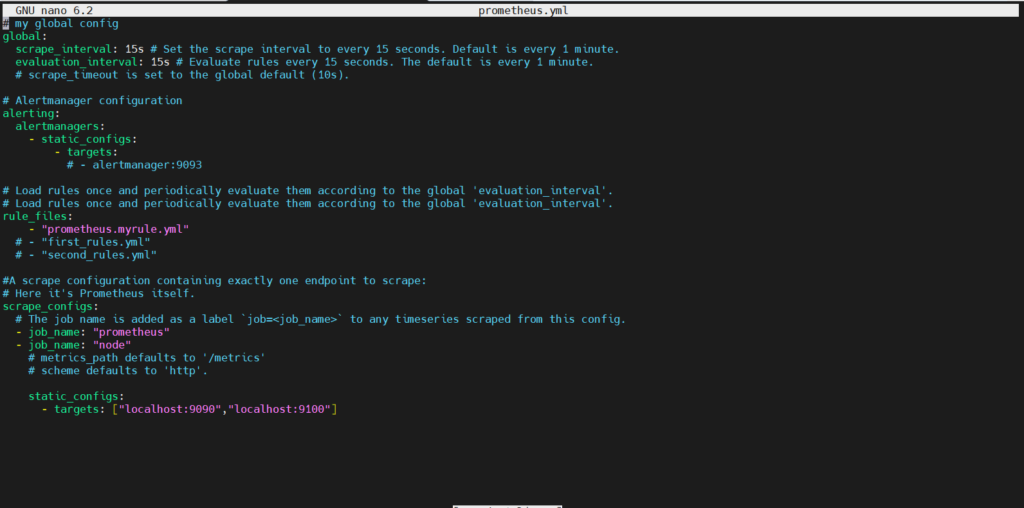Image resolution: width=1024 pixels, height=508 pixels.
Task: Click static_configs under alertmanagers
Action: click(89, 139)
